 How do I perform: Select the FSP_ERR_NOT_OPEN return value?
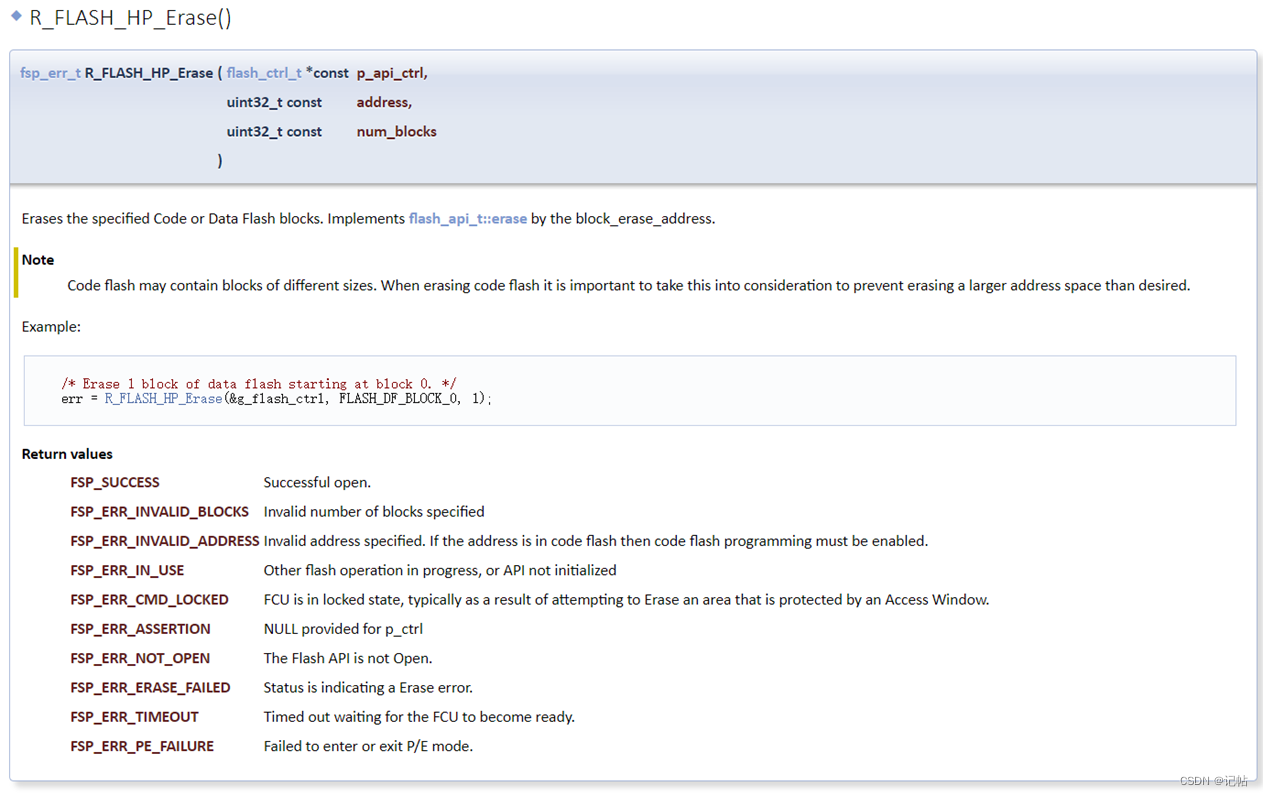pos(140,658)
